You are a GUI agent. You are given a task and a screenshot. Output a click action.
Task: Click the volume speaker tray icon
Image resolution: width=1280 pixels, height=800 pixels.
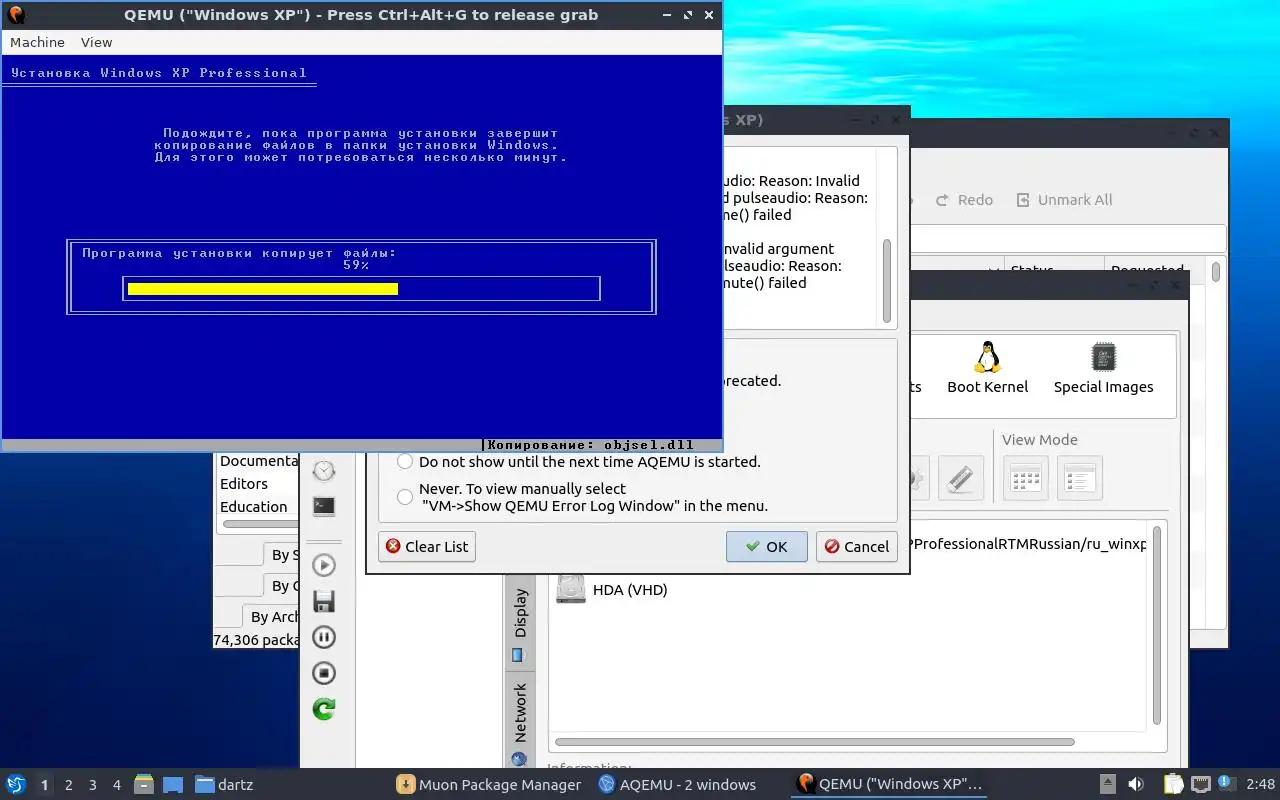[x=1136, y=784]
